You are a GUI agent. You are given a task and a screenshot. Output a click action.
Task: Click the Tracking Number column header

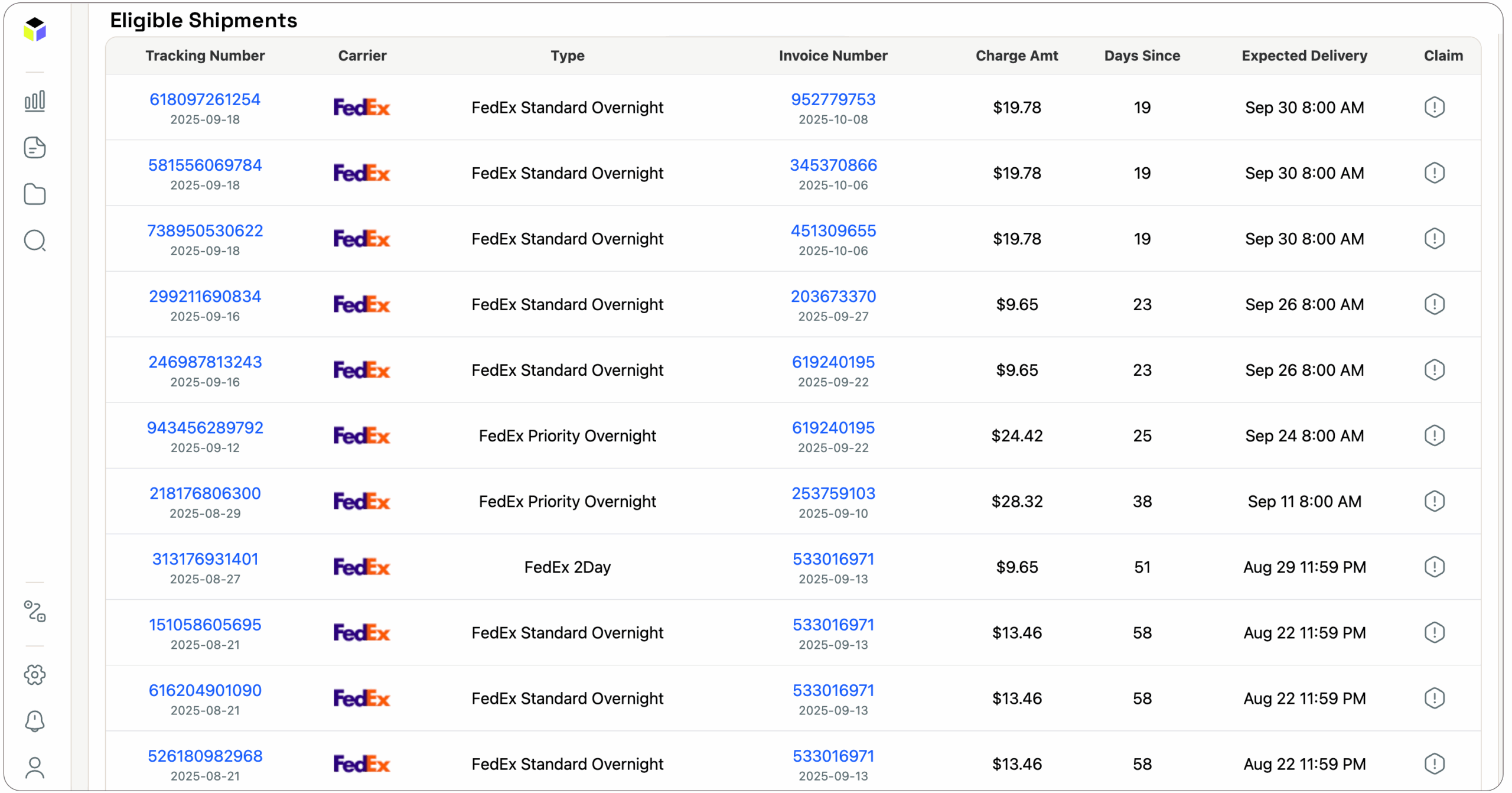tap(205, 56)
